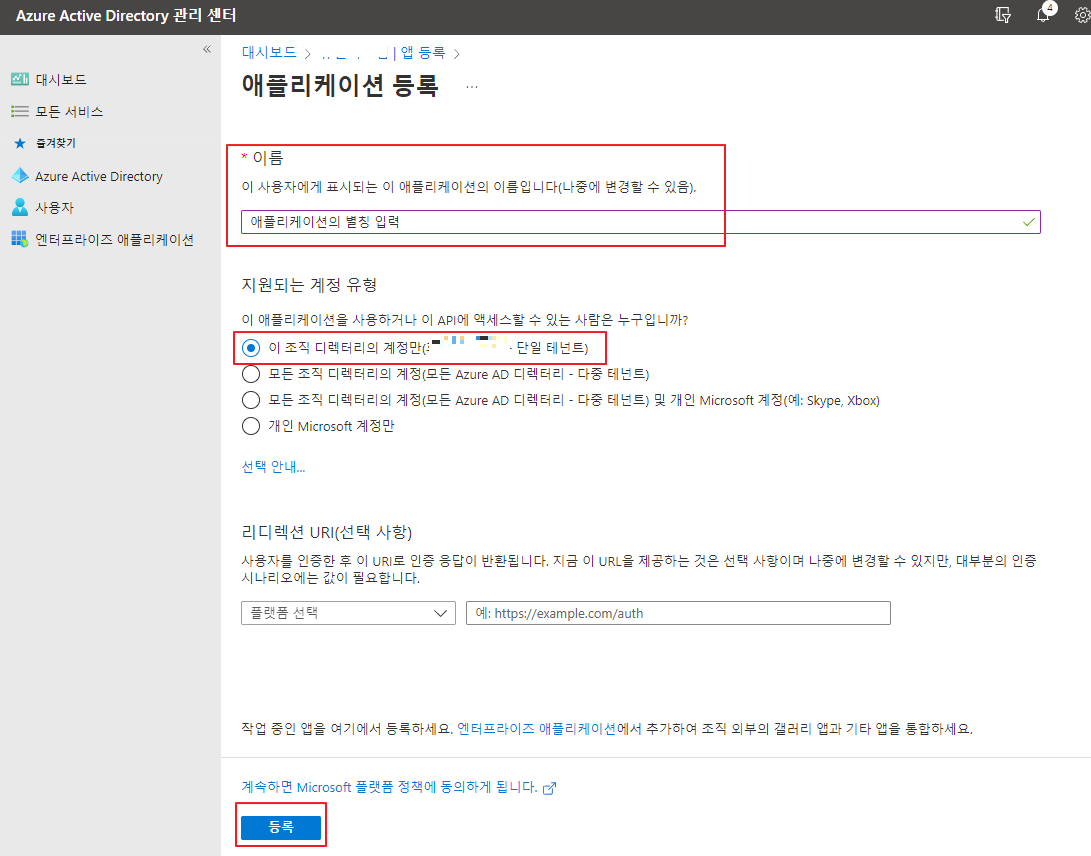This screenshot has width=1091, height=856.
Task: Click the external link icon beside policy link
Action: (550, 788)
